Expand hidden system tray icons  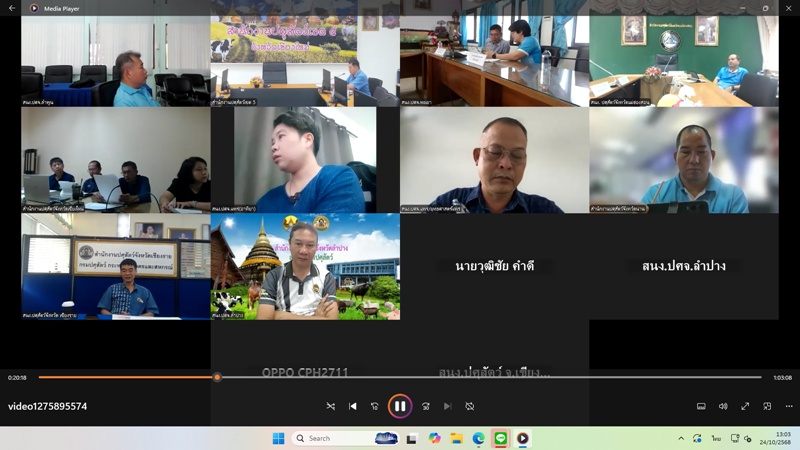click(681, 438)
